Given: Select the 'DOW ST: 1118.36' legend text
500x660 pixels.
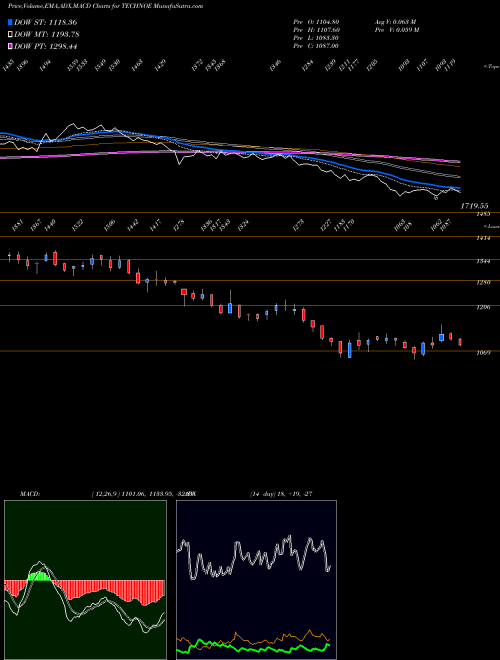Looking at the screenshot, I should click(45, 22).
